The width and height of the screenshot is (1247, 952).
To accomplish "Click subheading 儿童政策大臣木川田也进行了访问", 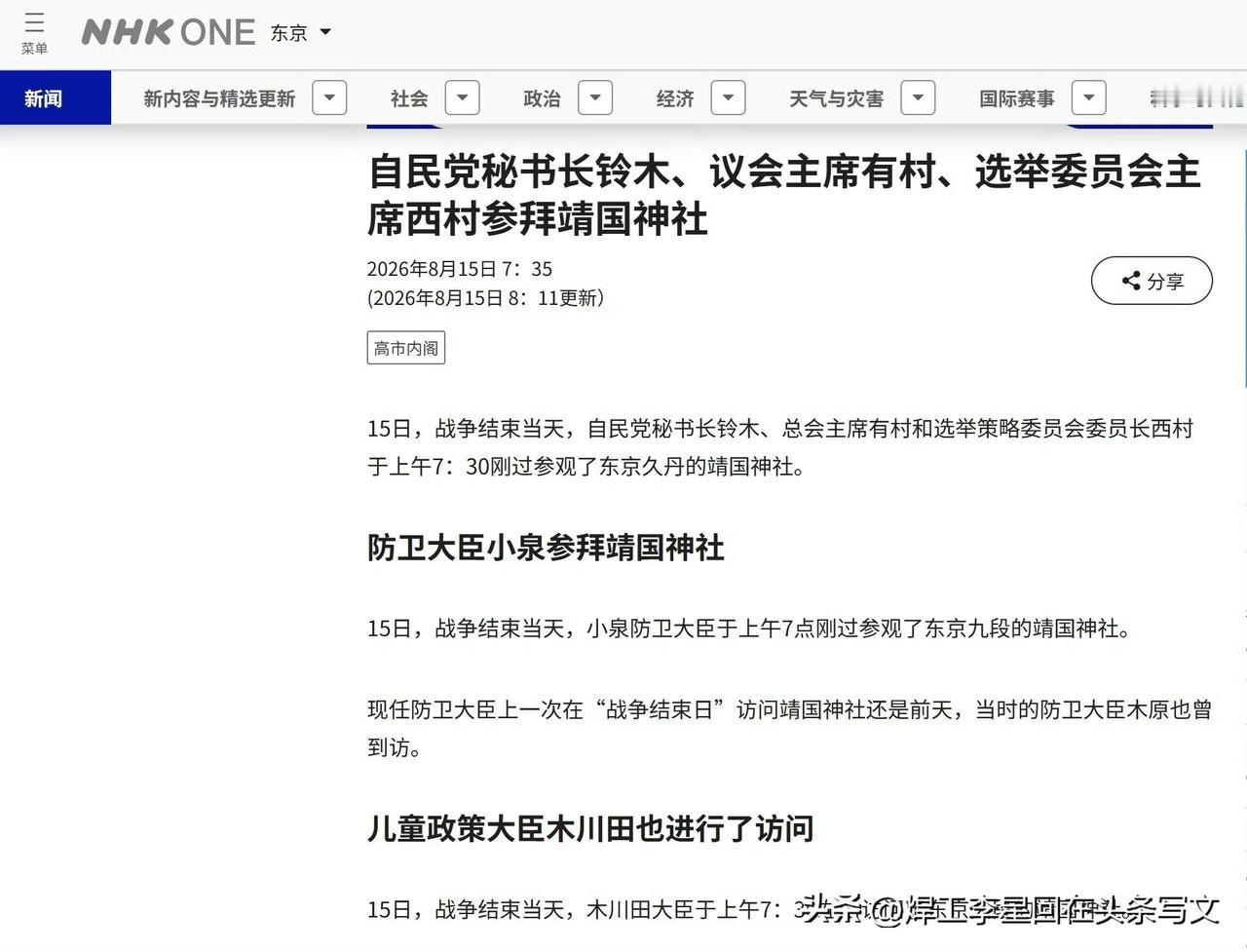I will pos(590,829).
